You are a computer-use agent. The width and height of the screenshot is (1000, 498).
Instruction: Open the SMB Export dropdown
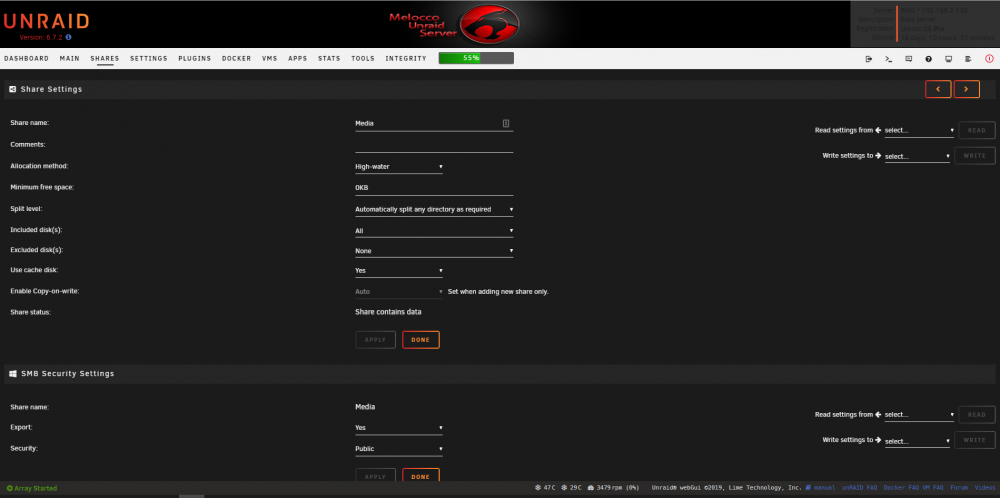point(399,428)
